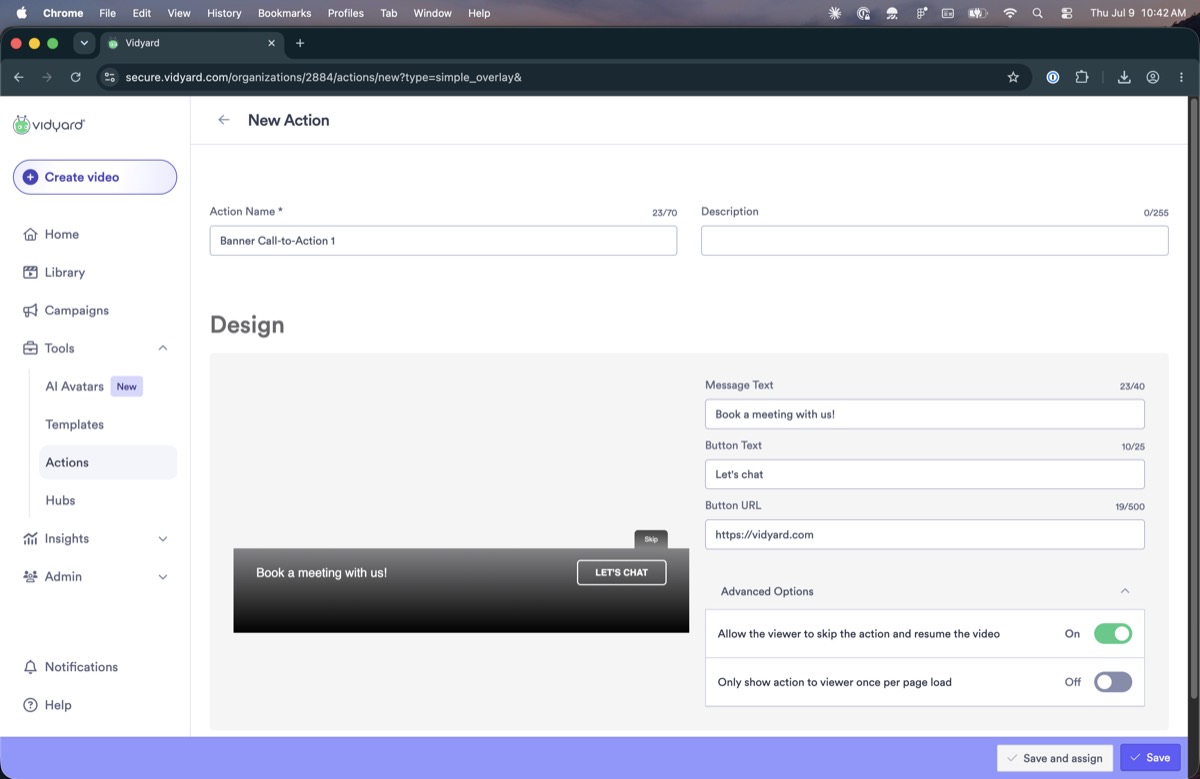Open AI Avatars in the sidebar

pos(74,386)
